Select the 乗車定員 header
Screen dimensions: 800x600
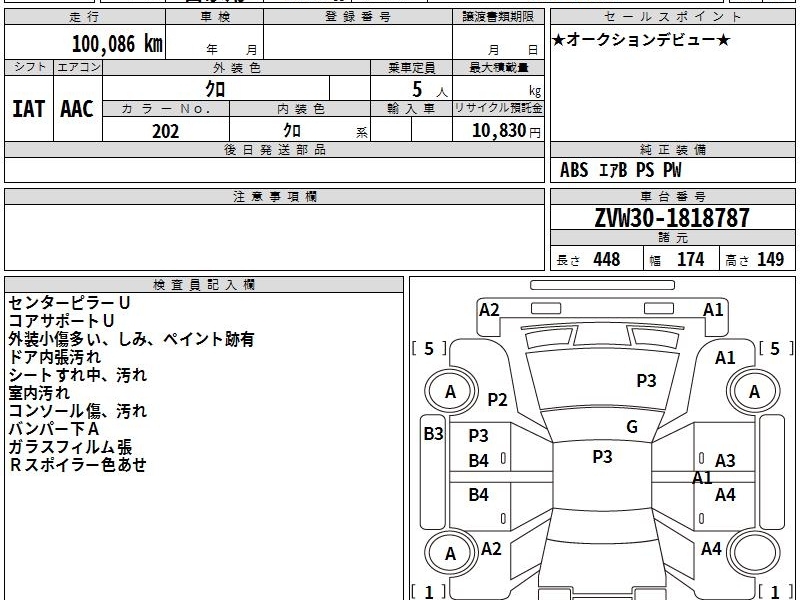pyautogui.click(x=411, y=67)
